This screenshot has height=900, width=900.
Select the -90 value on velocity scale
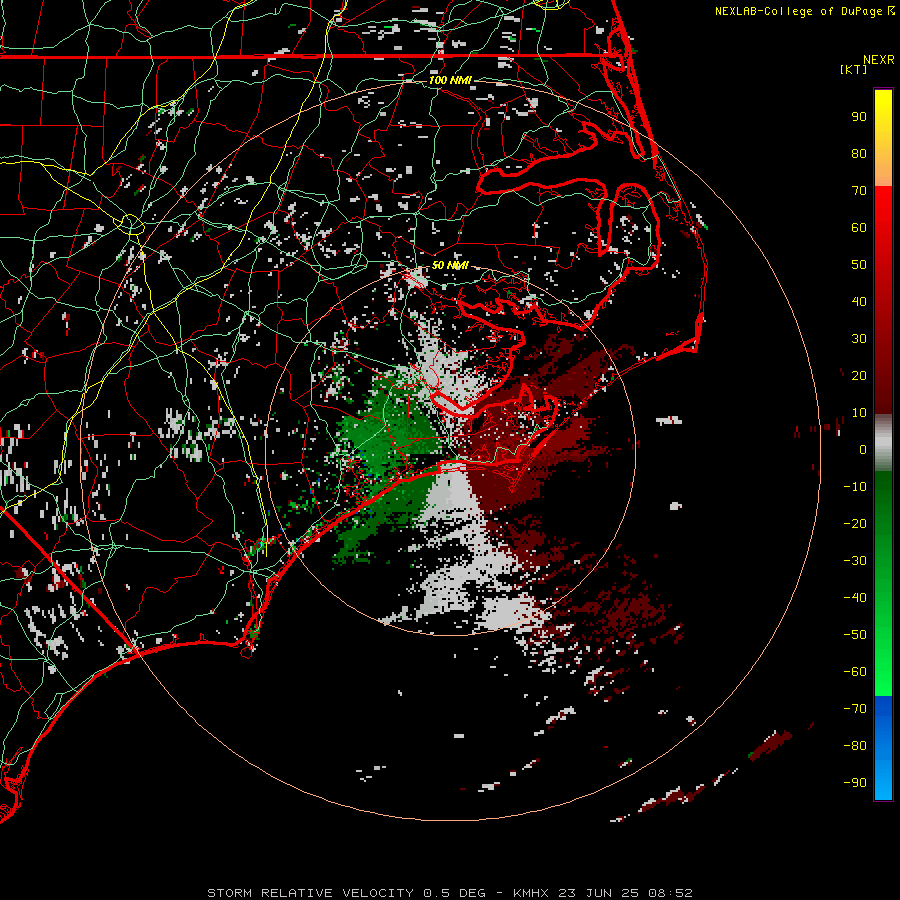[x=855, y=783]
